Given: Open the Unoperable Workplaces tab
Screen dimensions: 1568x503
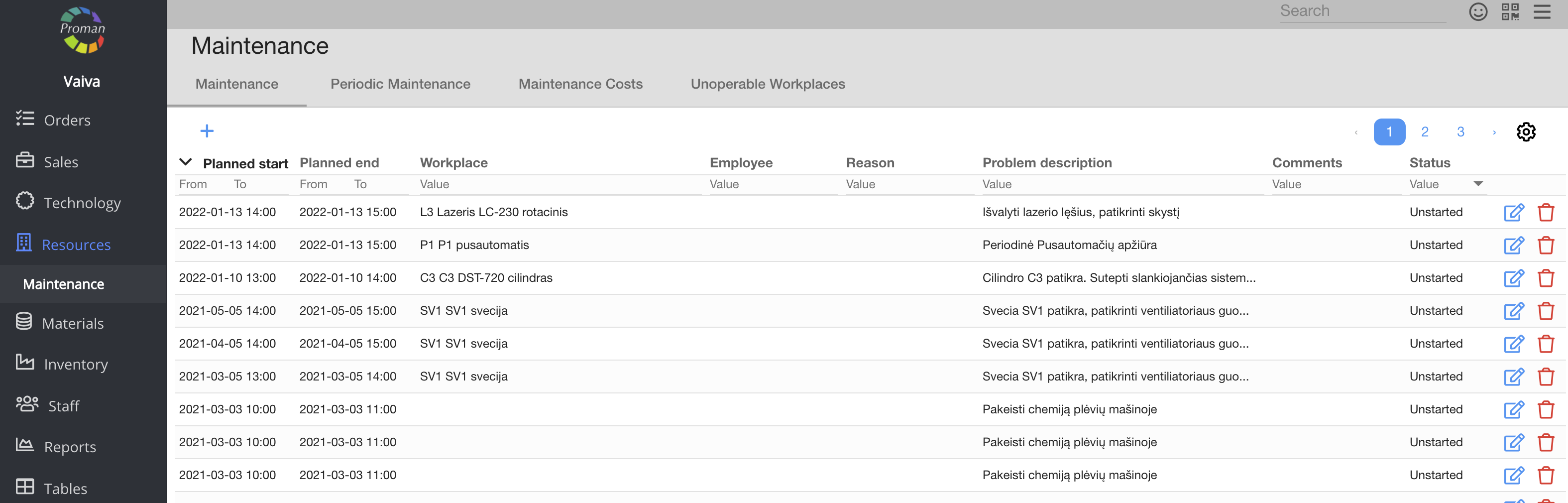Looking at the screenshot, I should click(x=767, y=84).
